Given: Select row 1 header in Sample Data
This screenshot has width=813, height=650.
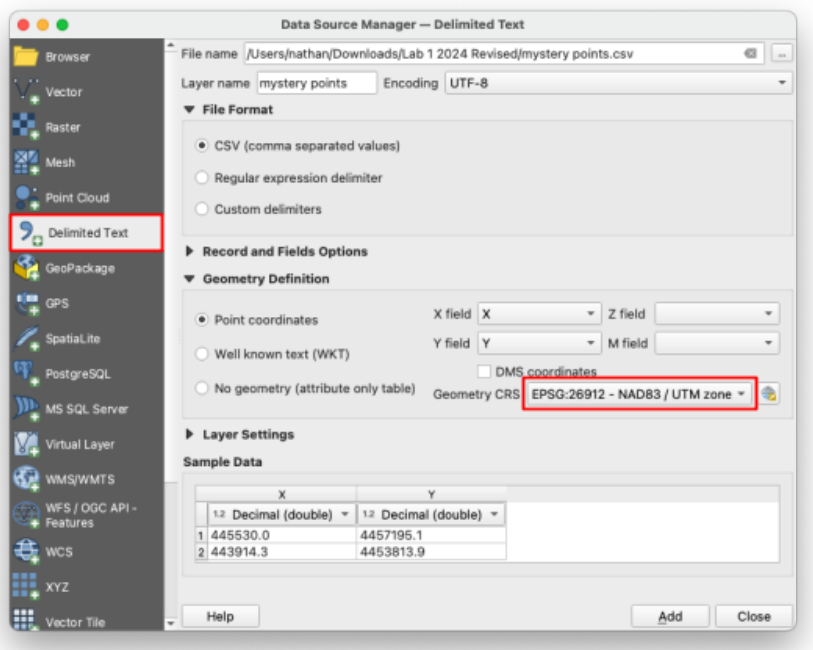Looking at the screenshot, I should [x=201, y=535].
